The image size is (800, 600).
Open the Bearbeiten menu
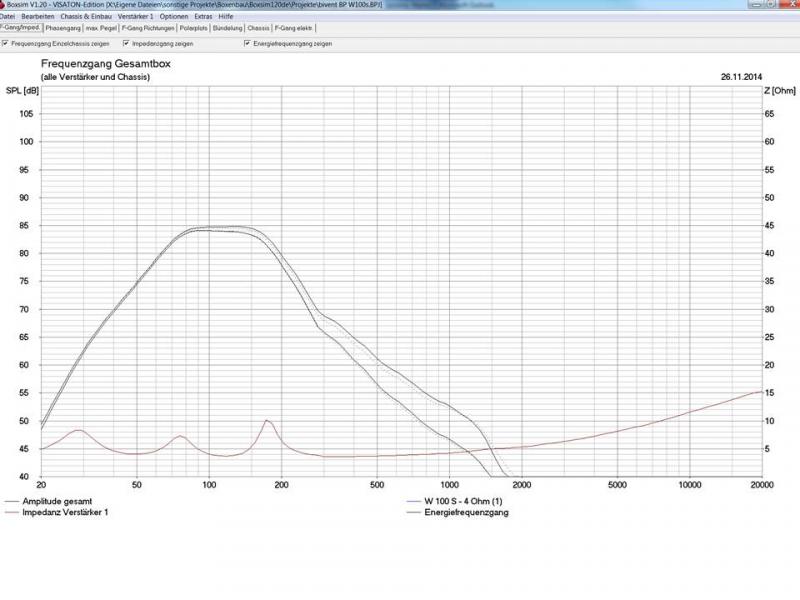37,17
